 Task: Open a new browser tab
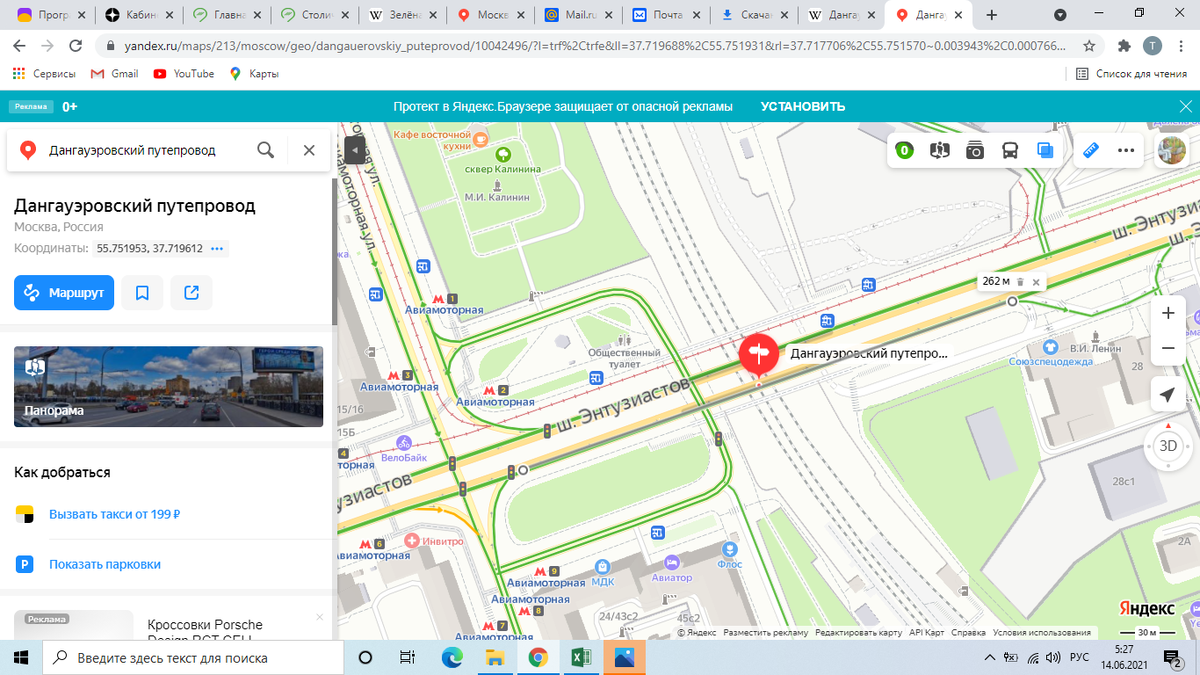(x=992, y=16)
